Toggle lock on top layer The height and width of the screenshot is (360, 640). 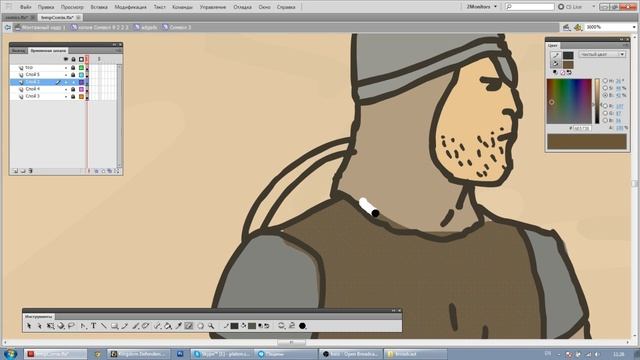click(x=73, y=67)
